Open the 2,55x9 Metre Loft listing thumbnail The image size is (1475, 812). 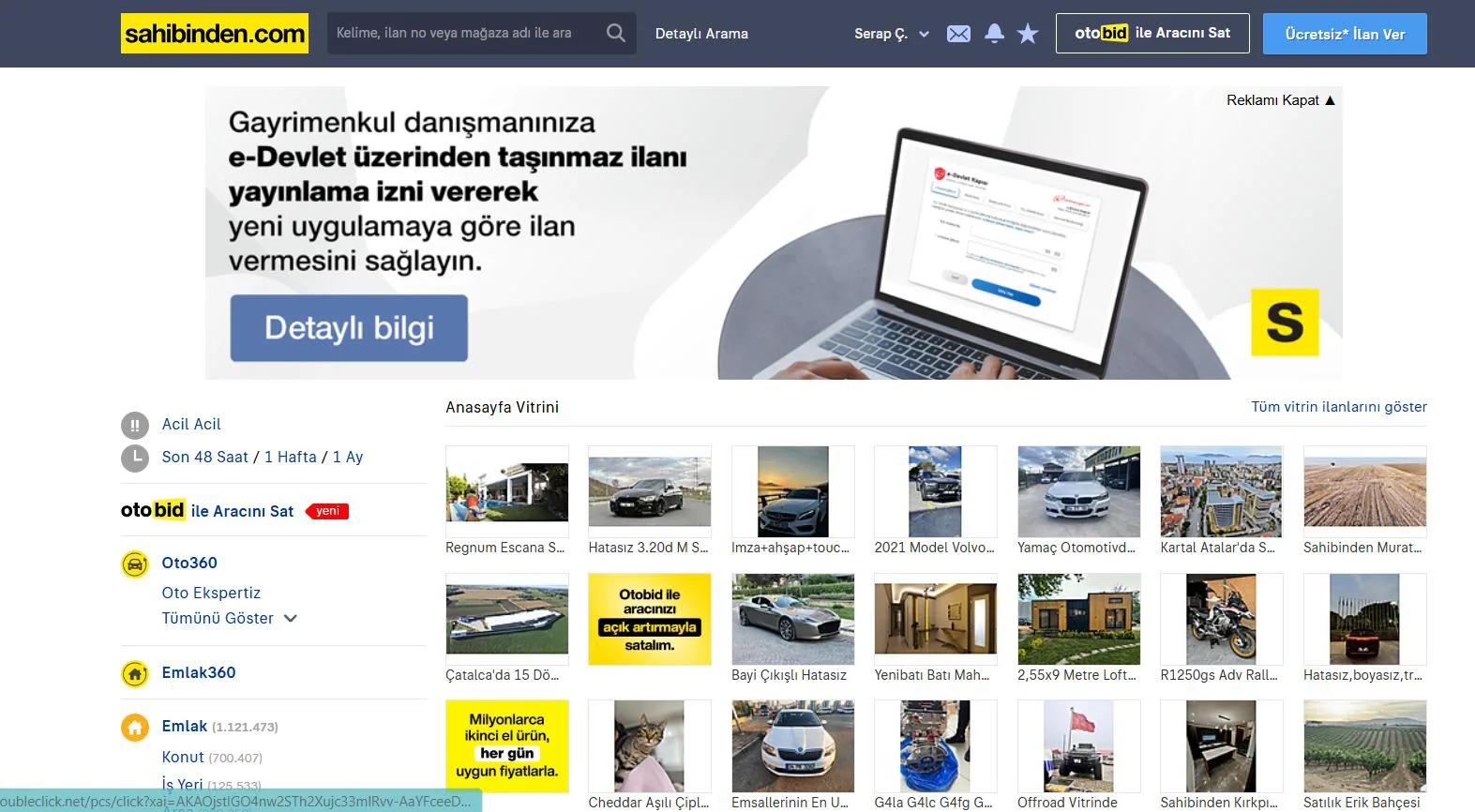(1079, 619)
